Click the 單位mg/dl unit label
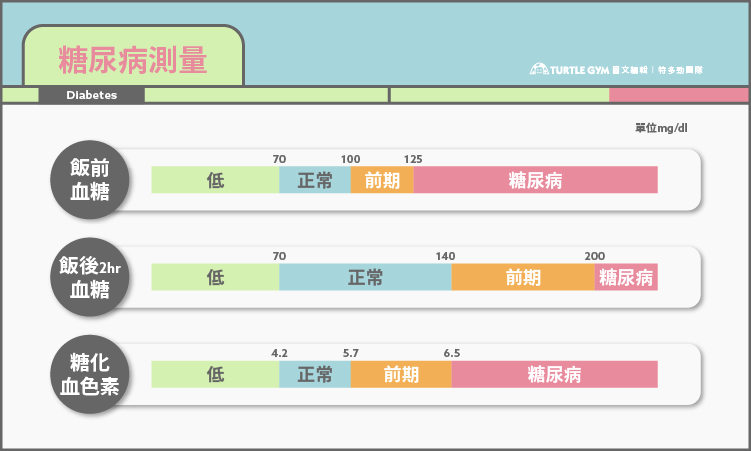The height and width of the screenshot is (451, 751). tap(661, 128)
